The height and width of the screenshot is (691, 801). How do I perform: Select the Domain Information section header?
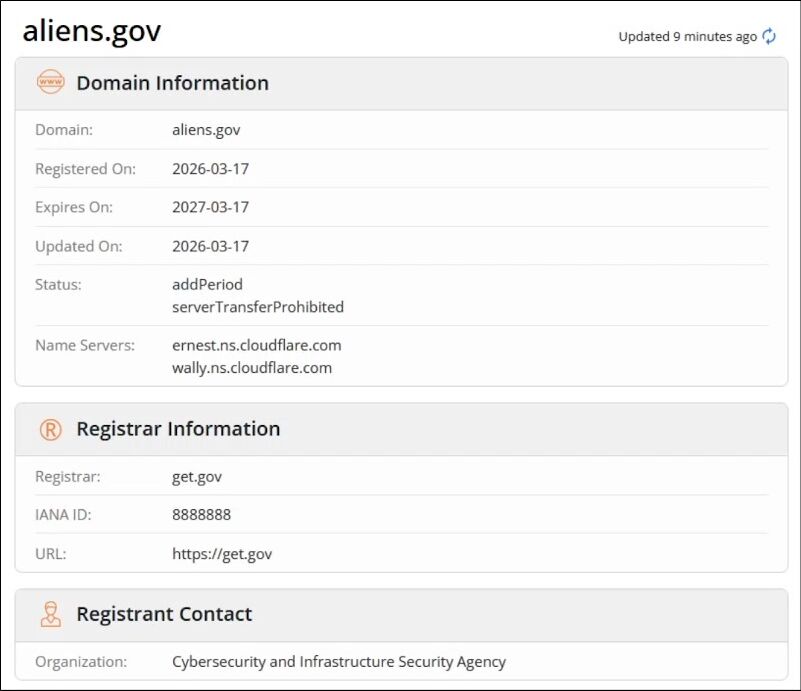tap(172, 83)
